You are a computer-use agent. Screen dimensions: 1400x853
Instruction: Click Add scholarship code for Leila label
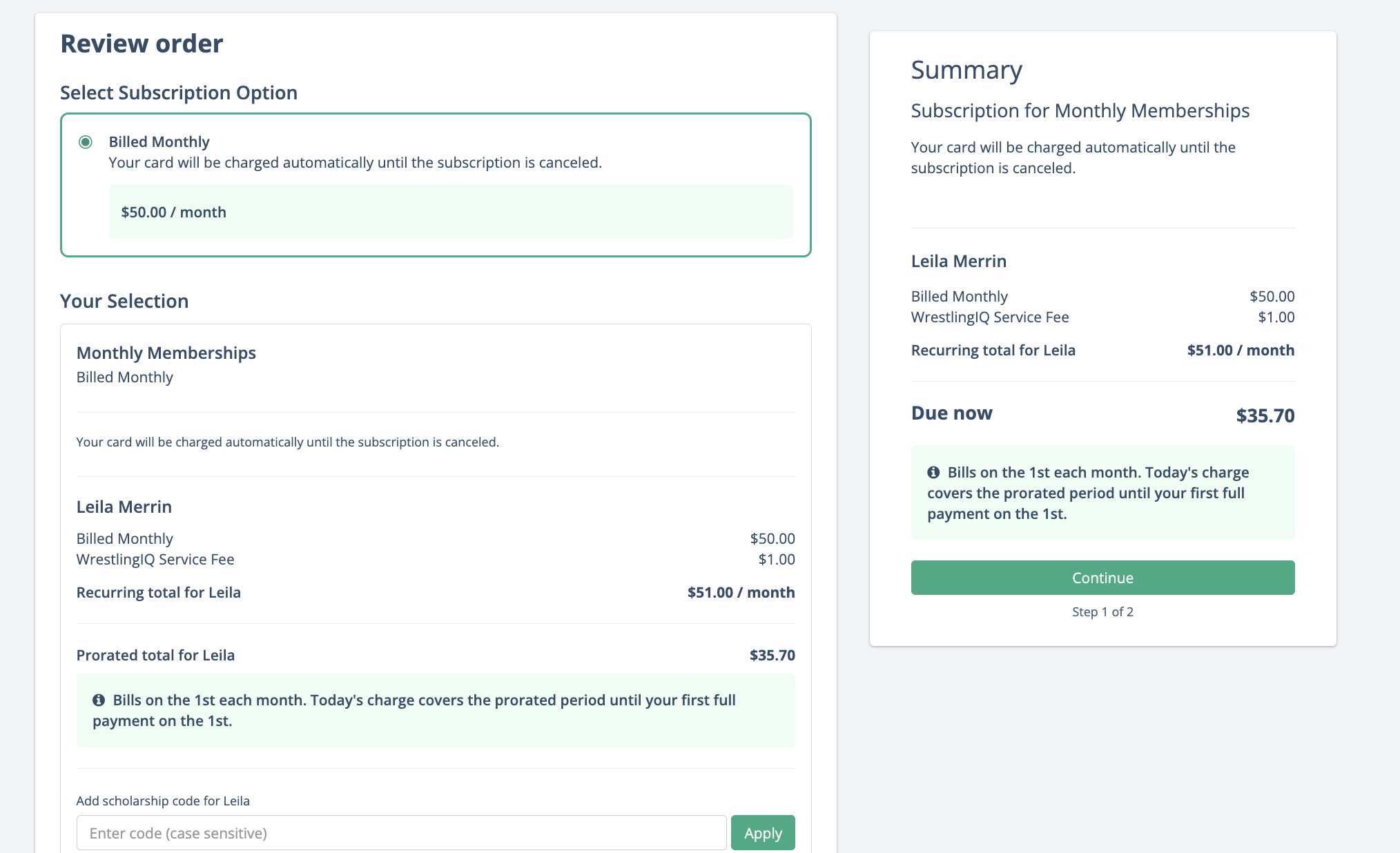coord(163,801)
